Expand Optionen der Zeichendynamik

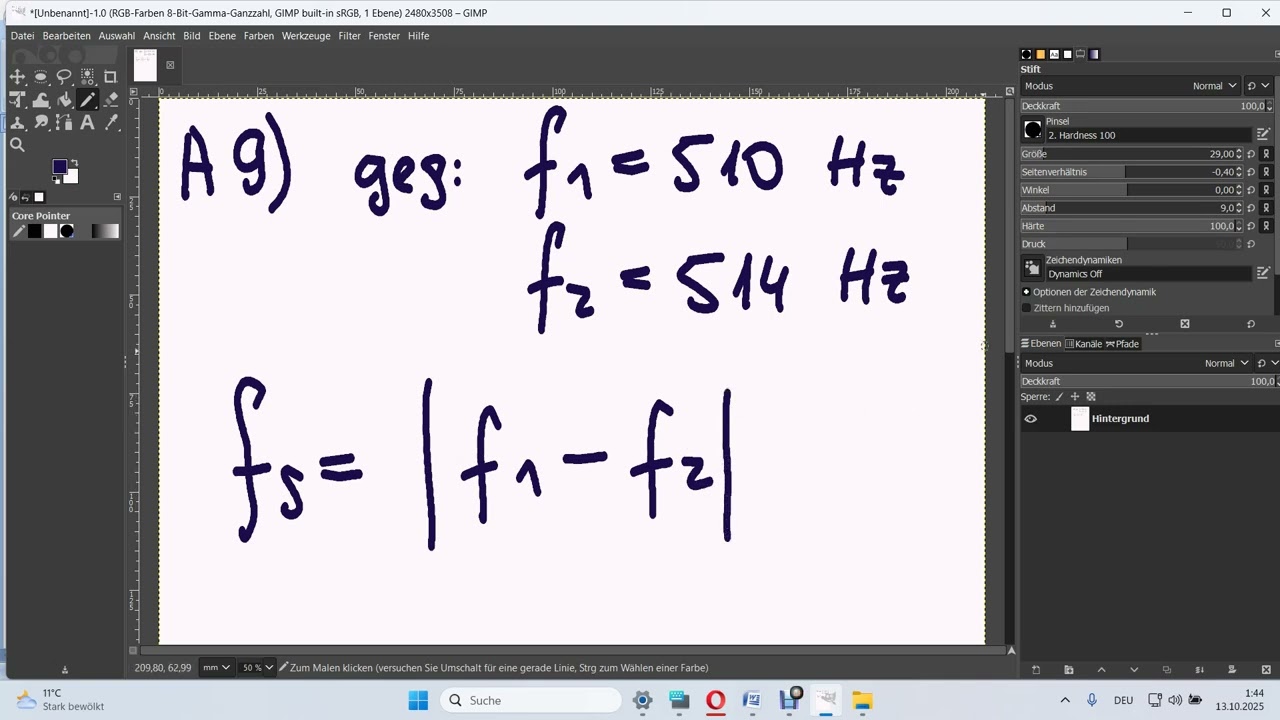click(1026, 292)
